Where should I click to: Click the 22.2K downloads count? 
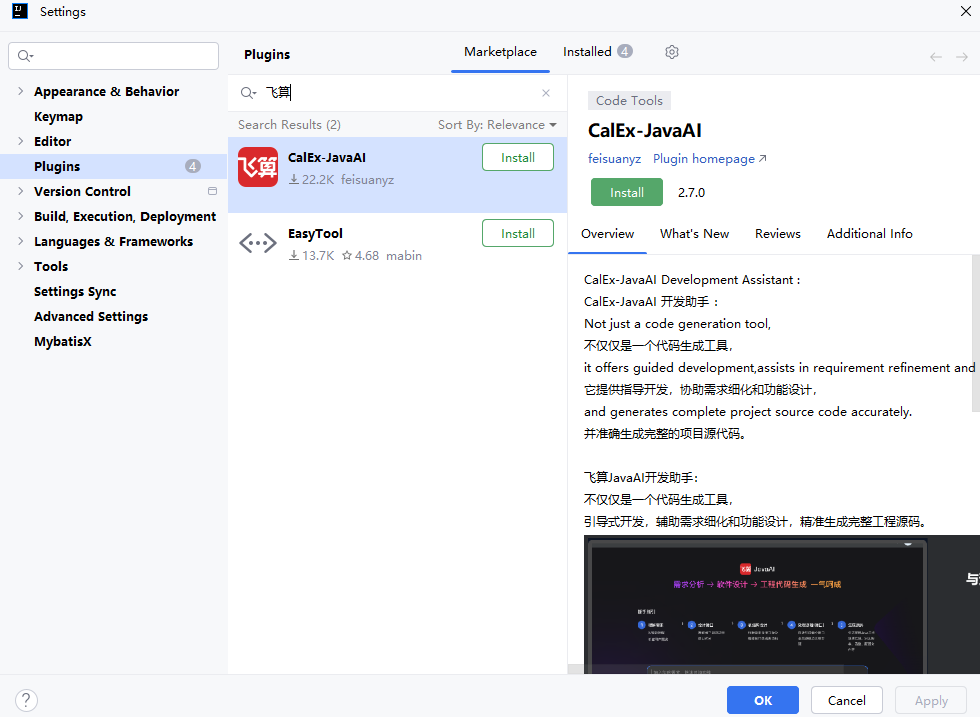(311, 179)
